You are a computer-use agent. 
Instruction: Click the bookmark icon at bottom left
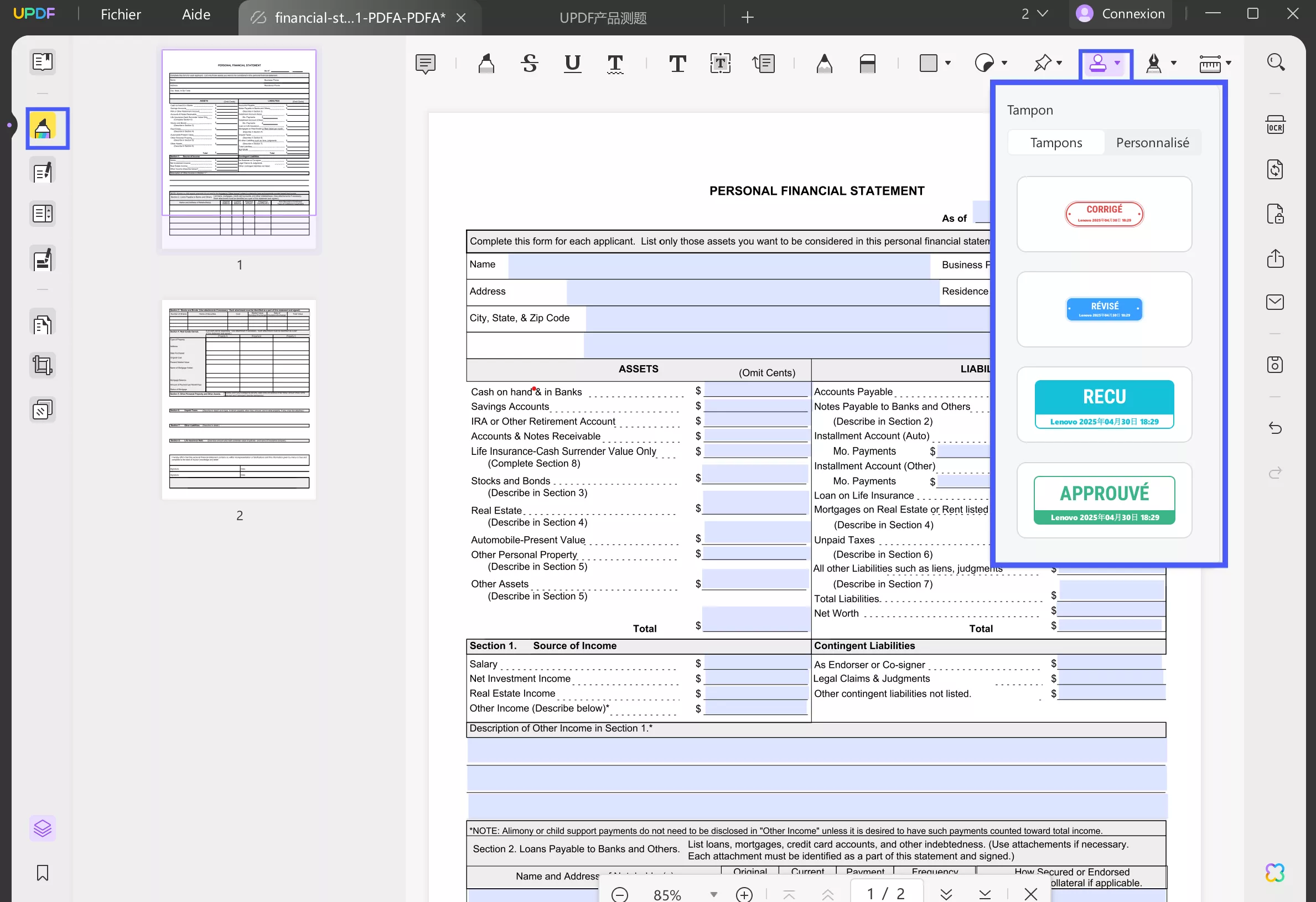coord(43,873)
